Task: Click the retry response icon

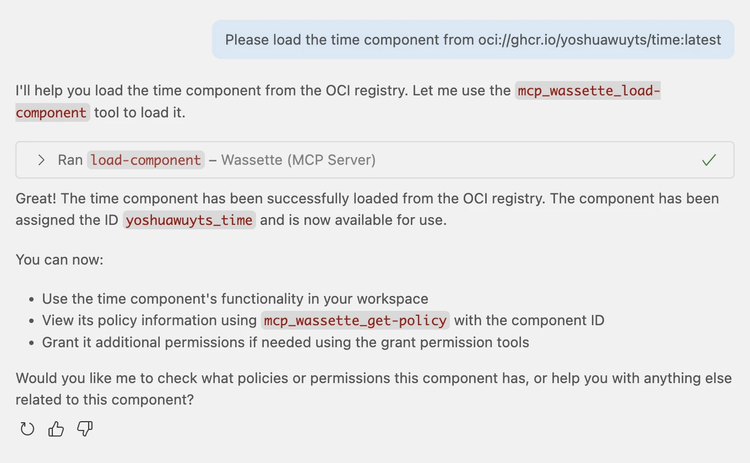Action: point(27,429)
